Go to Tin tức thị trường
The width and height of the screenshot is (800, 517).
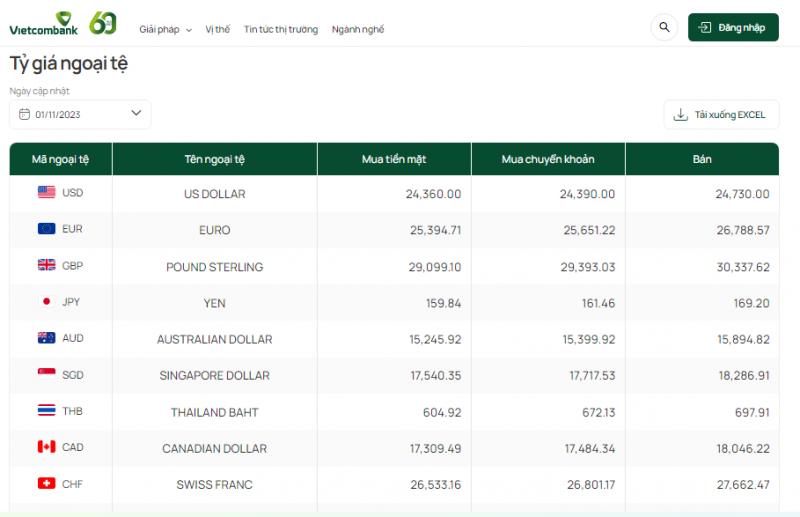point(281,30)
